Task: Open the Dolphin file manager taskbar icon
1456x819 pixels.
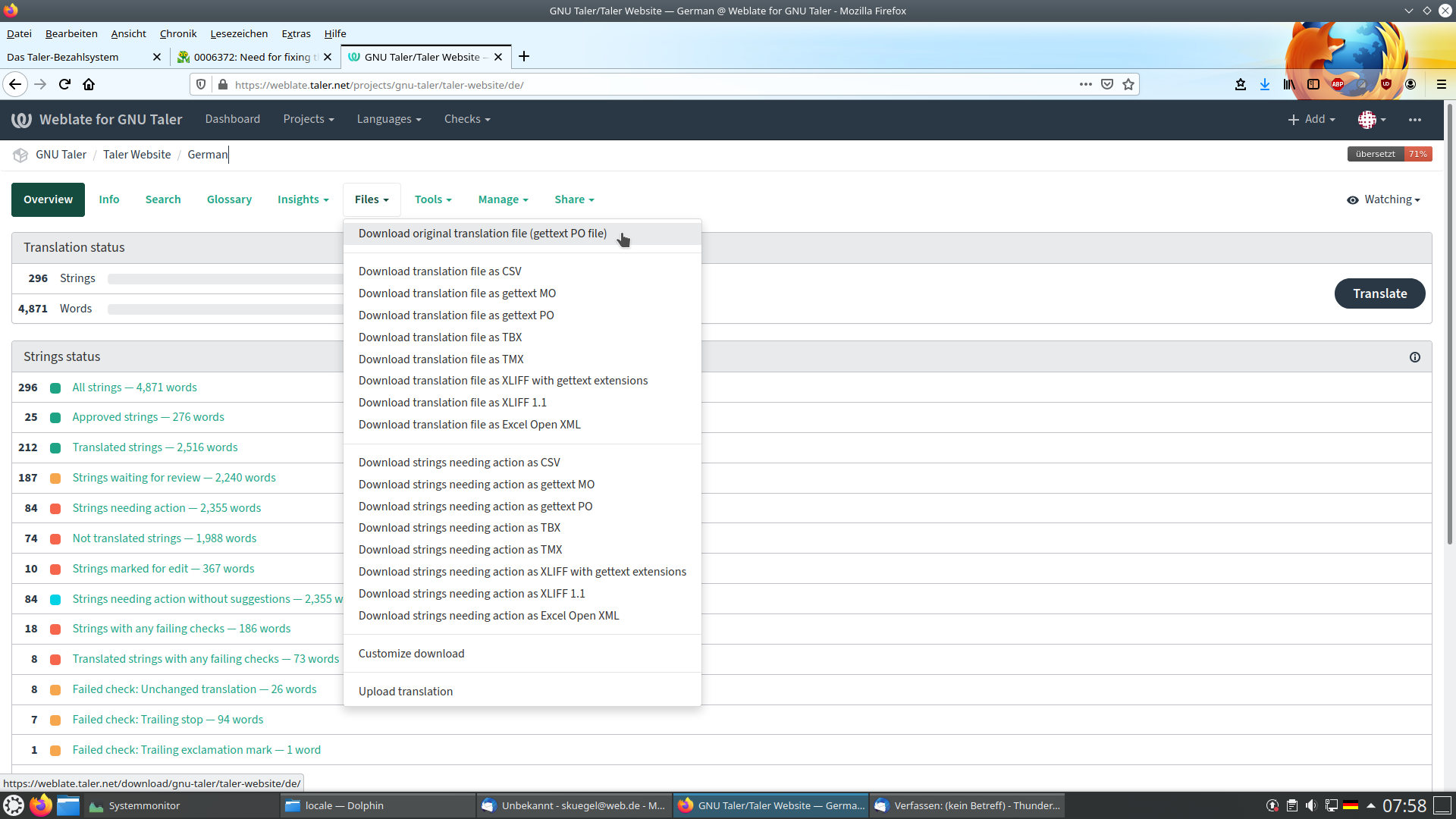Action: [68, 805]
